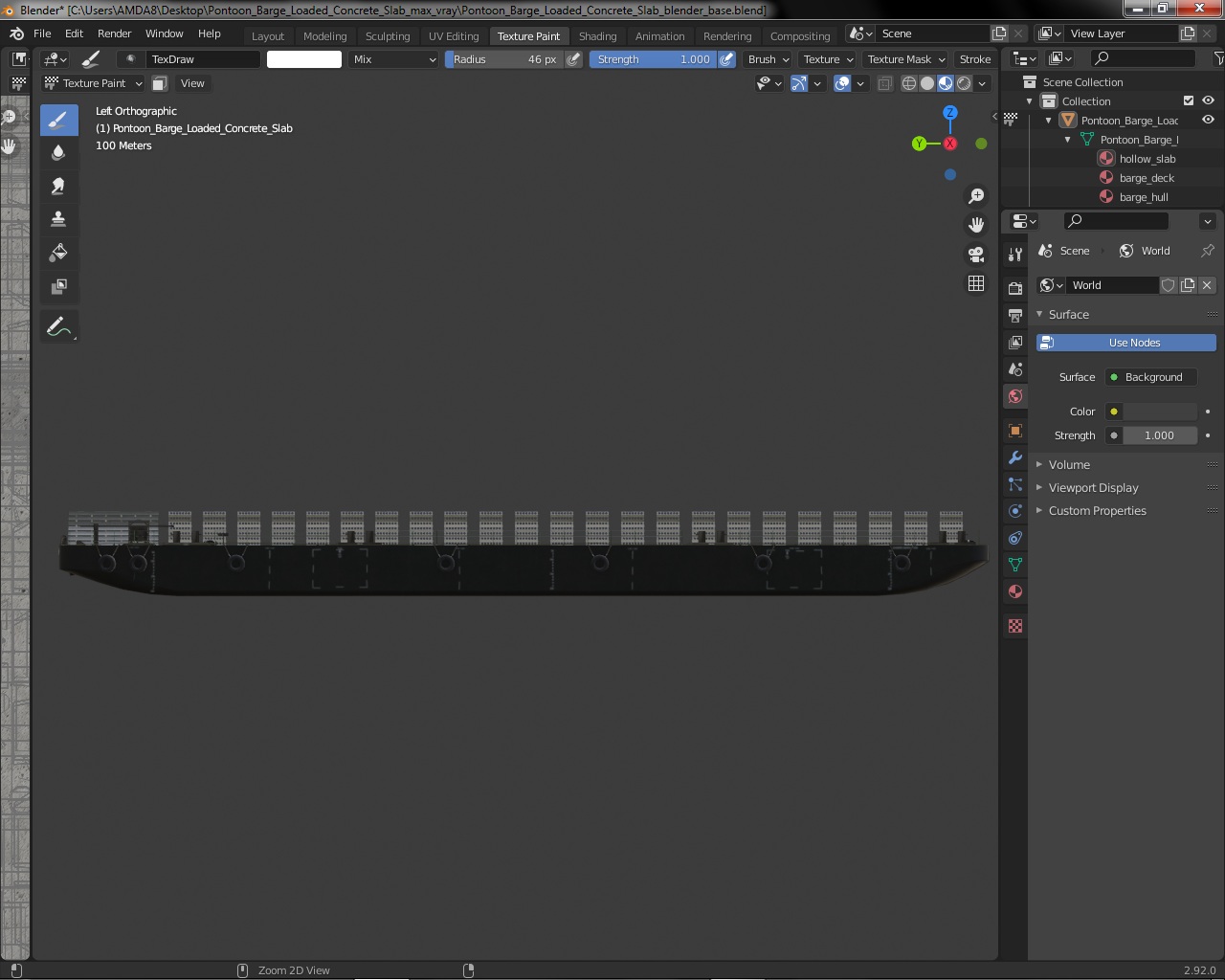
Task: Click the blue Z axis gizmo
Action: [950, 113]
